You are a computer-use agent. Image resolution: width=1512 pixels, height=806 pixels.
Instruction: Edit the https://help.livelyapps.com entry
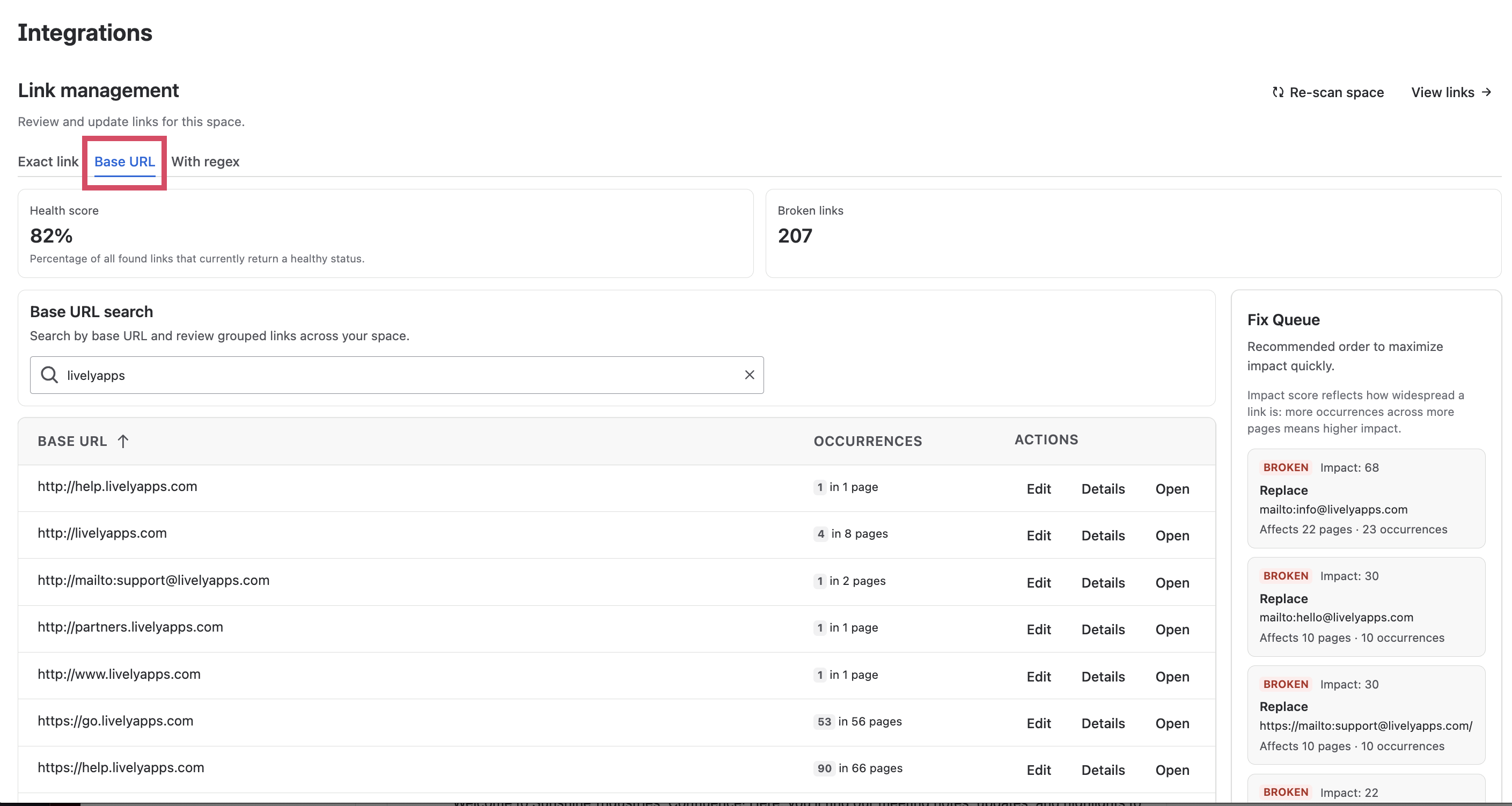click(1038, 770)
